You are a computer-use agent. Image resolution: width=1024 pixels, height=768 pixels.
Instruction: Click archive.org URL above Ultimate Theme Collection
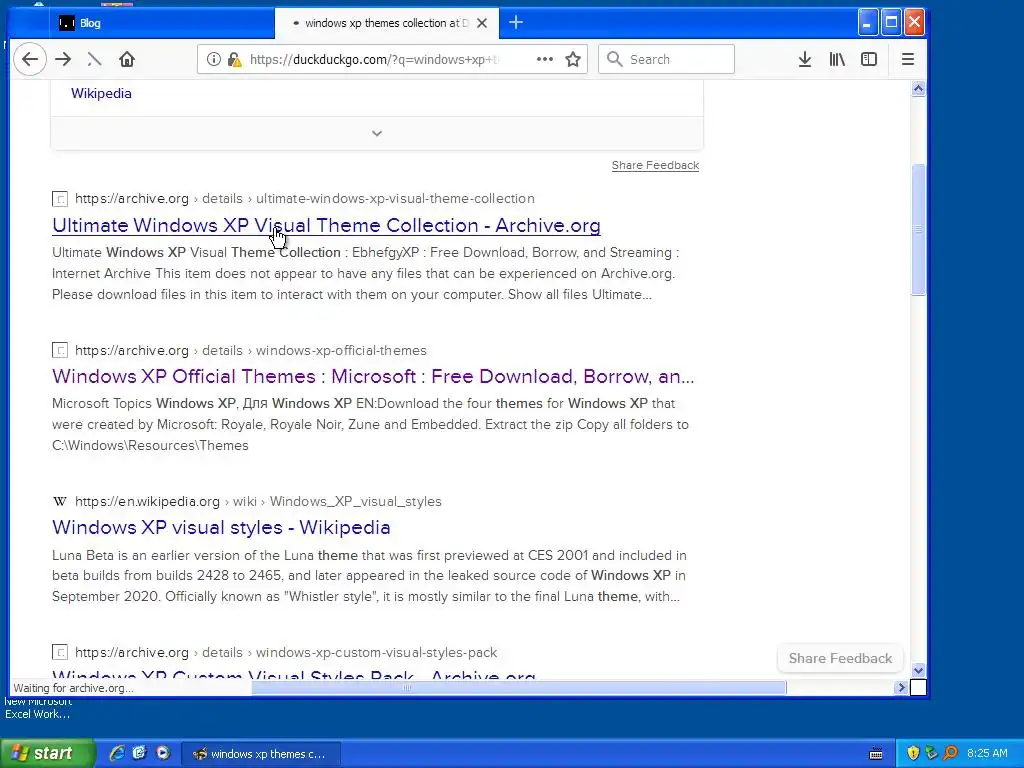click(x=304, y=199)
